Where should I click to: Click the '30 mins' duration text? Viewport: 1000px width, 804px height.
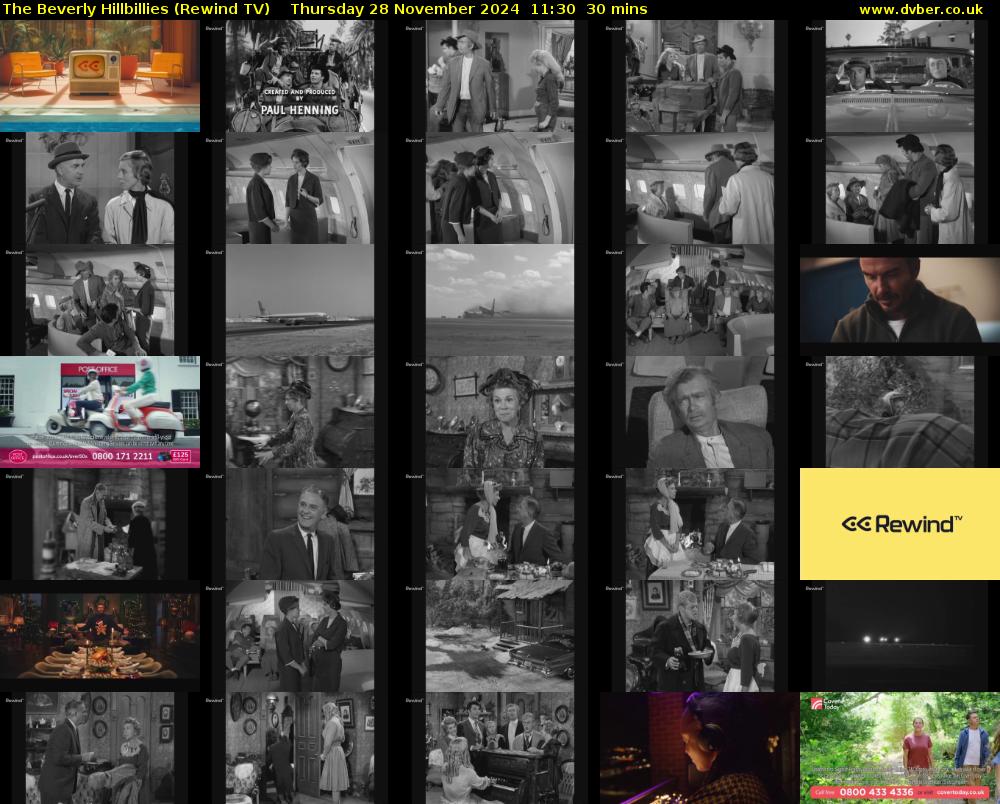(617, 10)
